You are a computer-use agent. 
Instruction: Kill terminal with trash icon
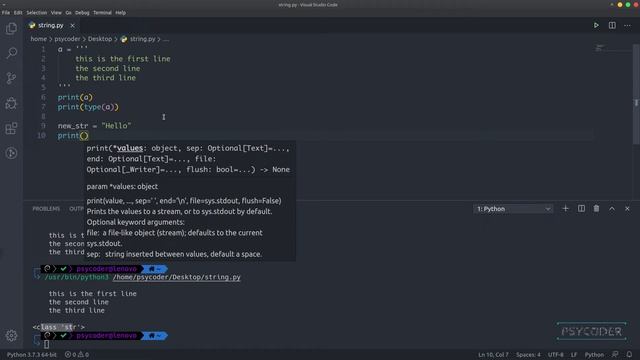pyautogui.click(x=596, y=209)
